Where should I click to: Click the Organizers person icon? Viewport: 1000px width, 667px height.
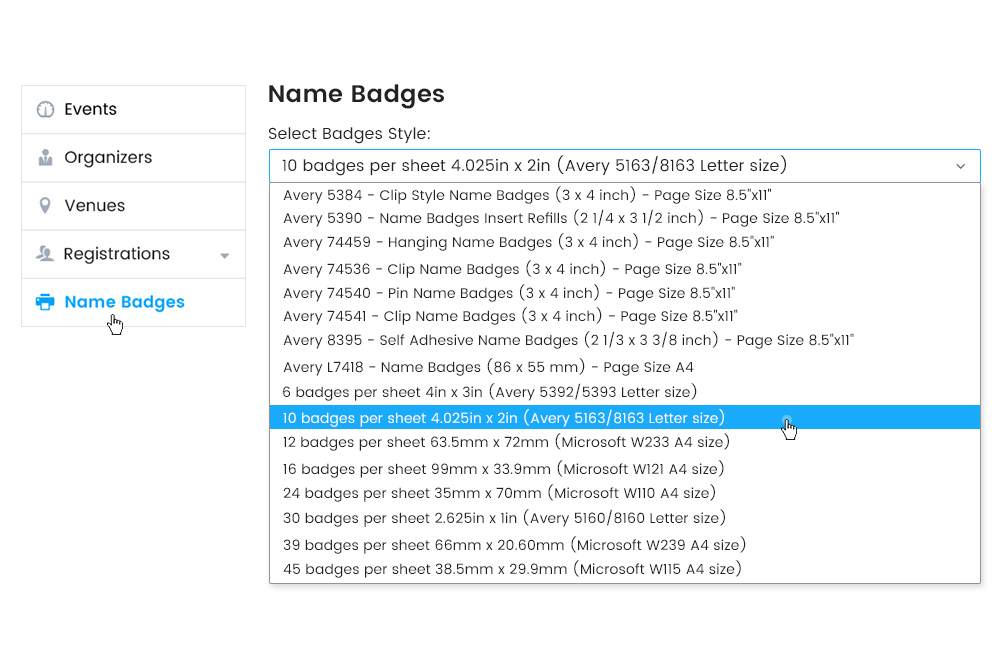pos(45,157)
